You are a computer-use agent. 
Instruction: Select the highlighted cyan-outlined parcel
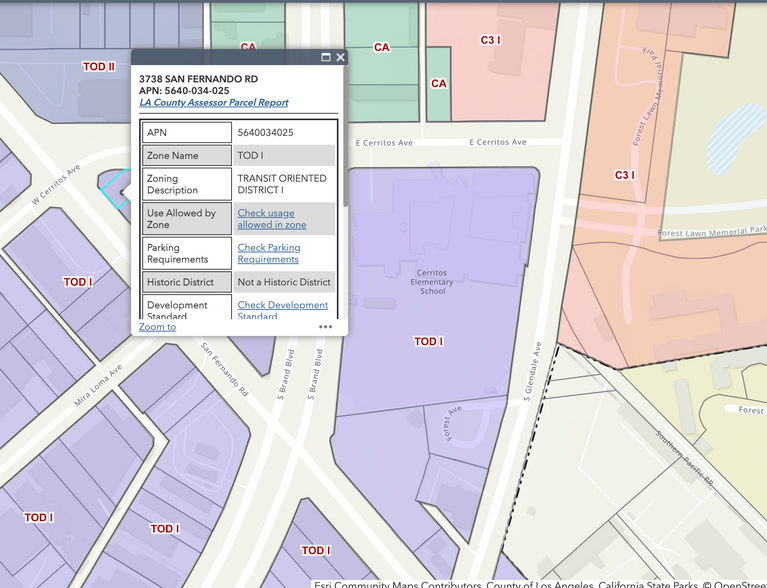coord(114,186)
